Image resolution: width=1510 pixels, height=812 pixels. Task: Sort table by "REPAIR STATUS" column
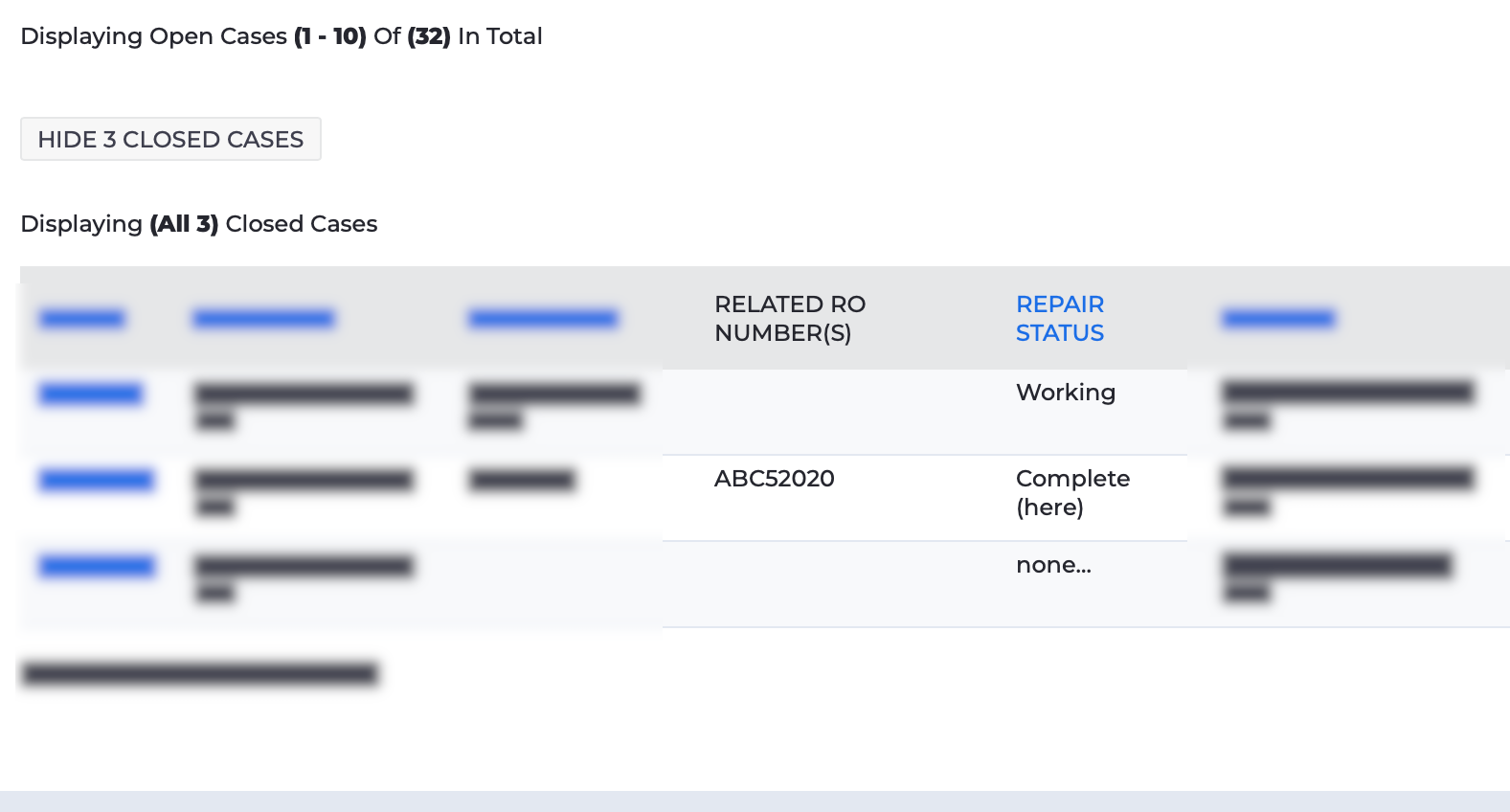(1060, 318)
